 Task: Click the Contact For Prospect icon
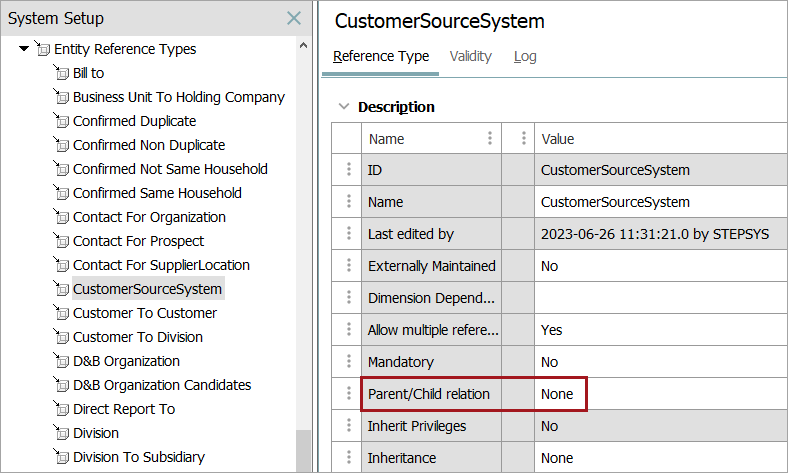pyautogui.click(x=61, y=241)
